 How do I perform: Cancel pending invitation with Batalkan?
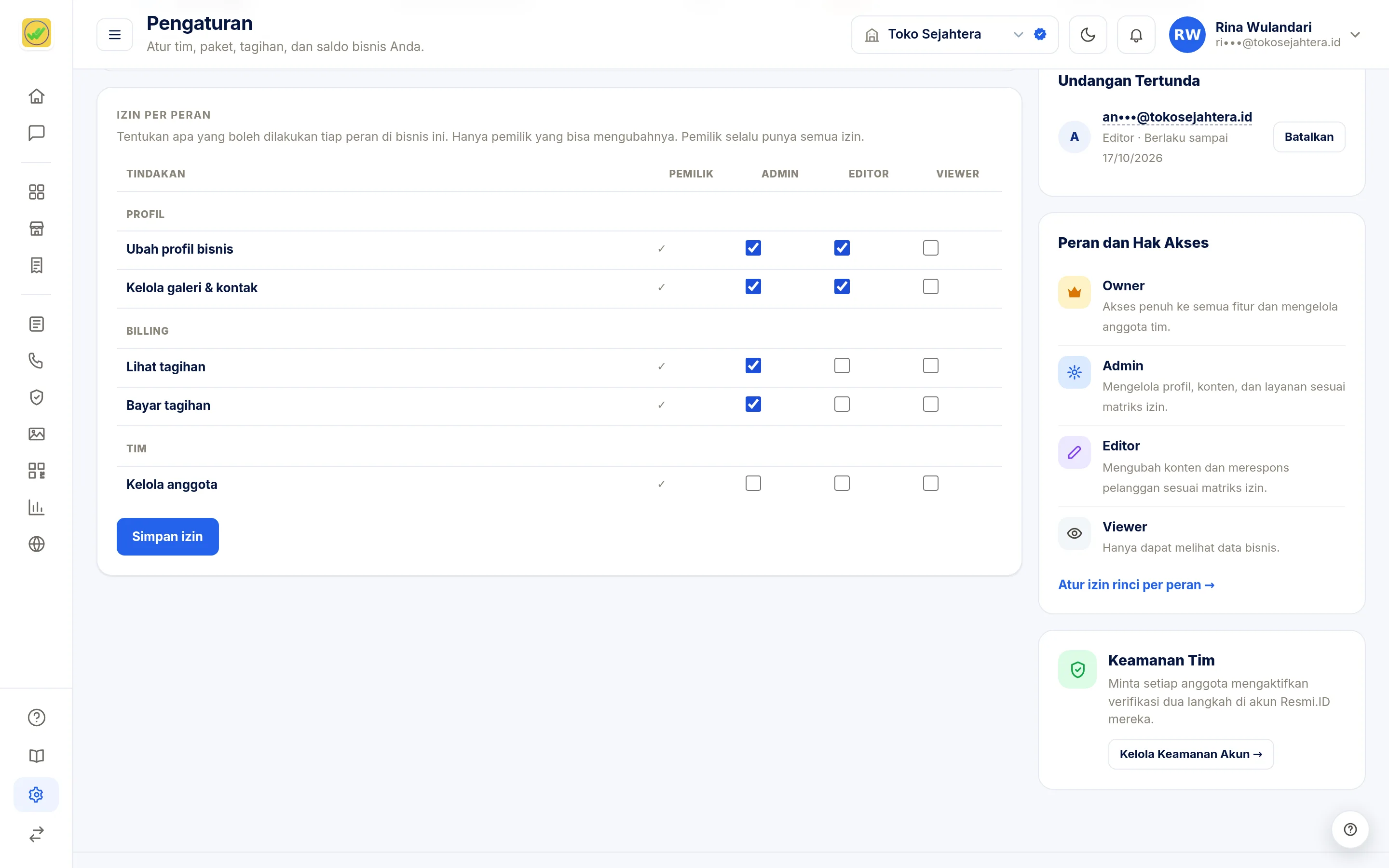pos(1308,136)
